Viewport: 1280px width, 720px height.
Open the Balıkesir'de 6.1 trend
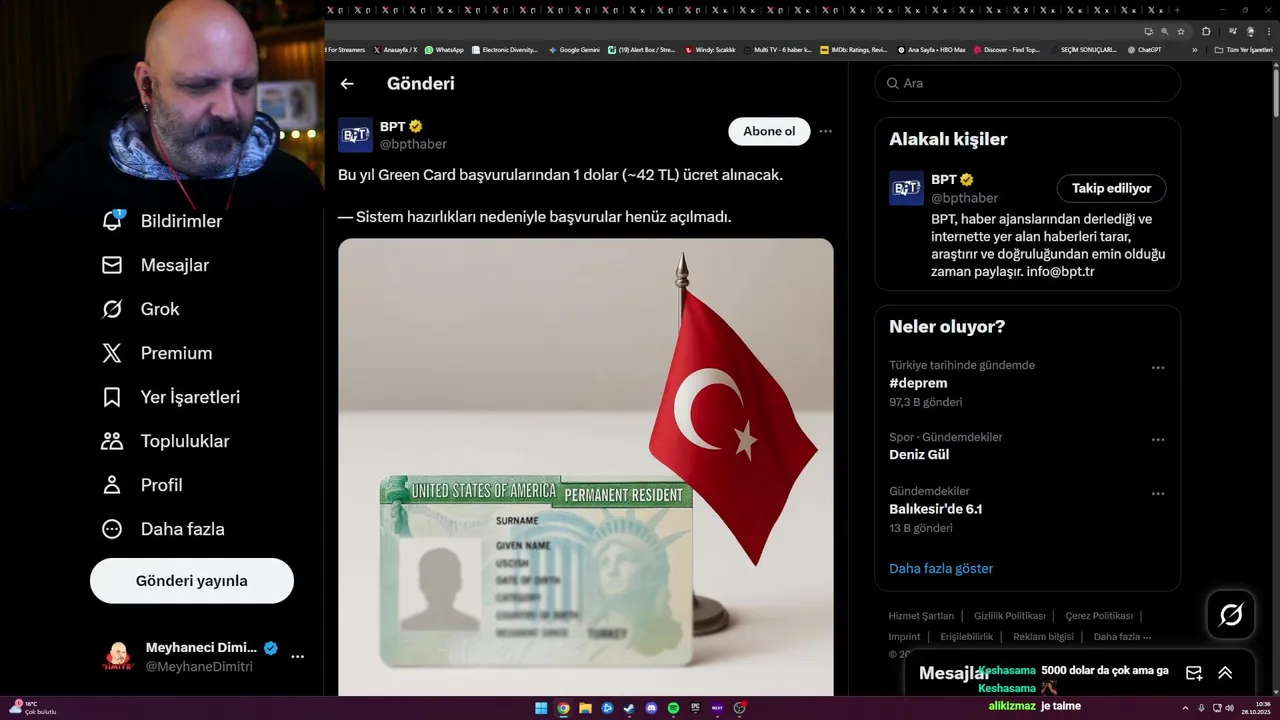tap(936, 509)
